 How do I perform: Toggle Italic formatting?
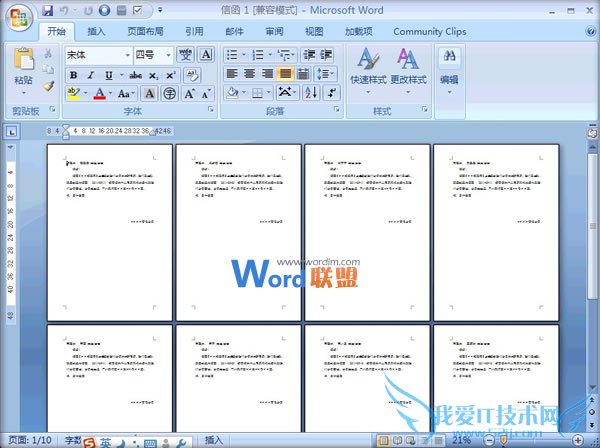pos(91,75)
